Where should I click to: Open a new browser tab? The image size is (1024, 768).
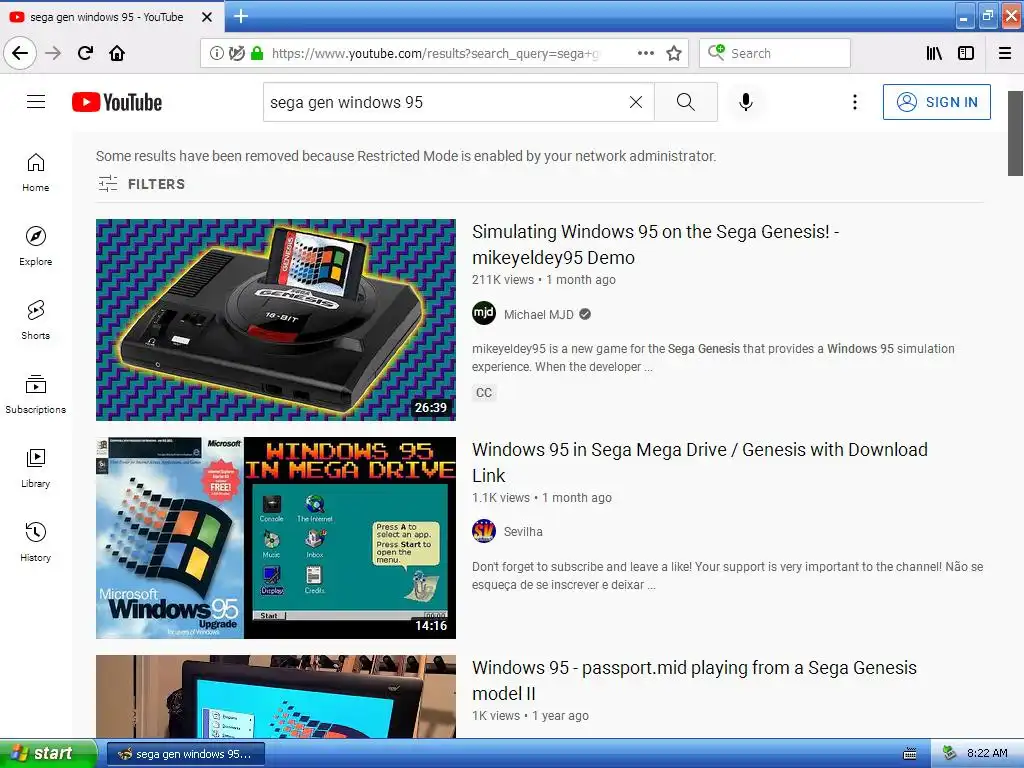(x=241, y=16)
